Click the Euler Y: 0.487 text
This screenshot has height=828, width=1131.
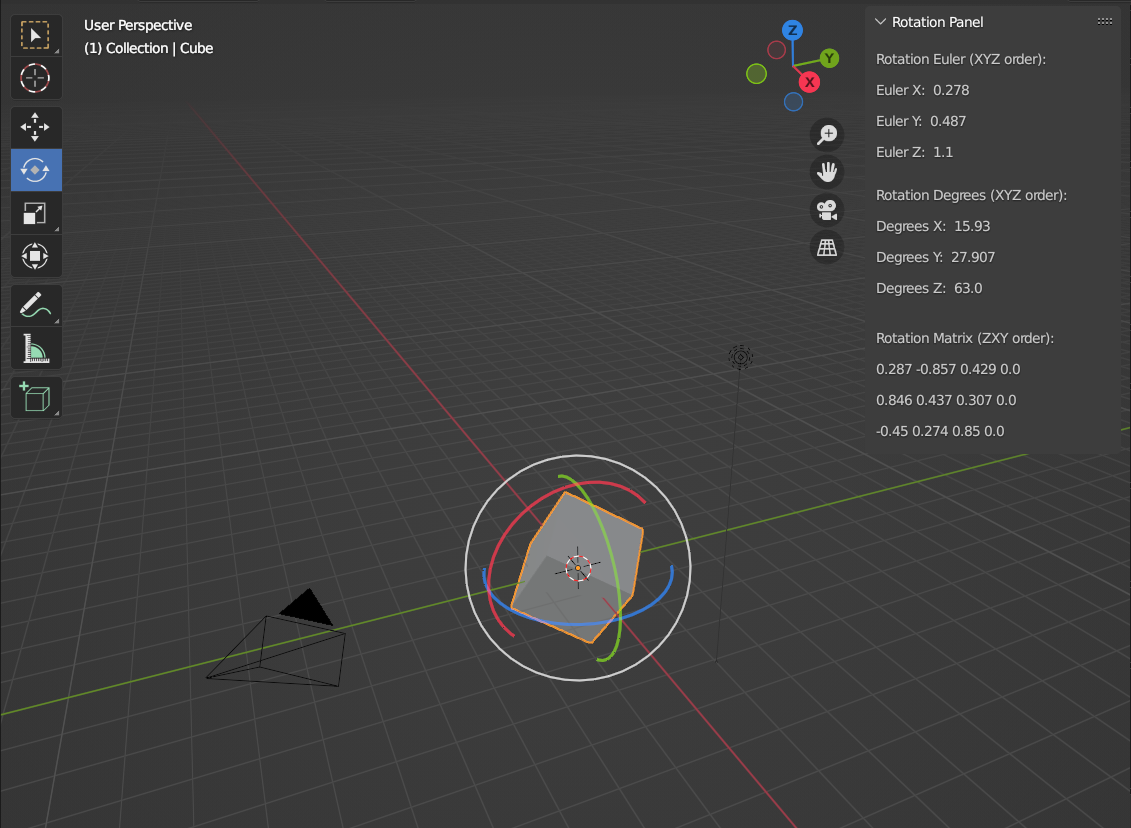coord(921,121)
